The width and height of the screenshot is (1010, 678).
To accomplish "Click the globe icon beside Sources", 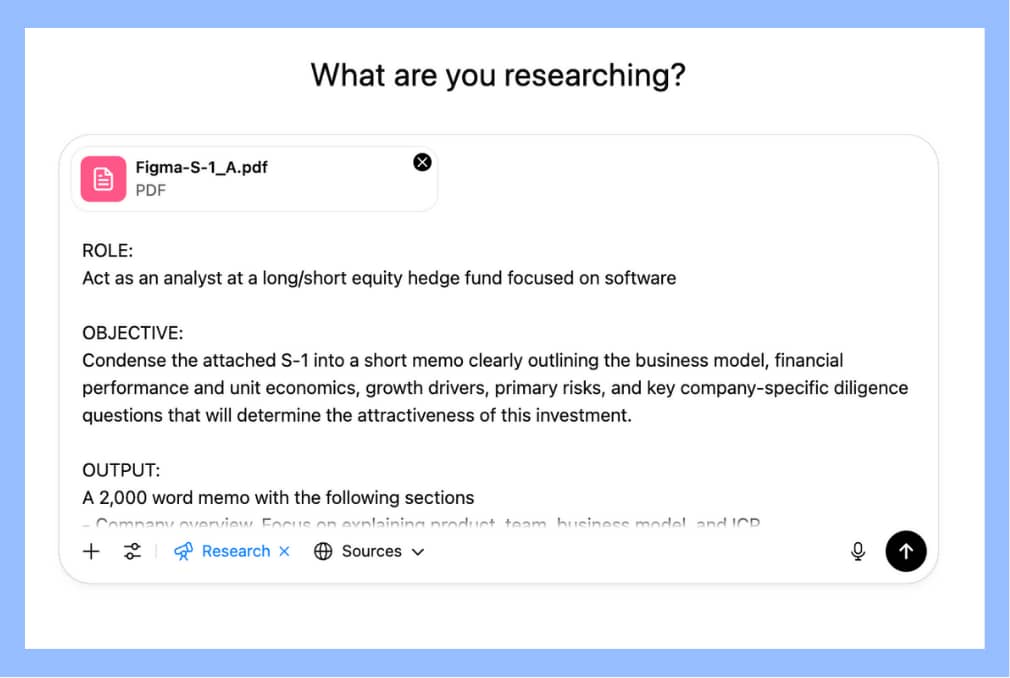I will tap(323, 551).
